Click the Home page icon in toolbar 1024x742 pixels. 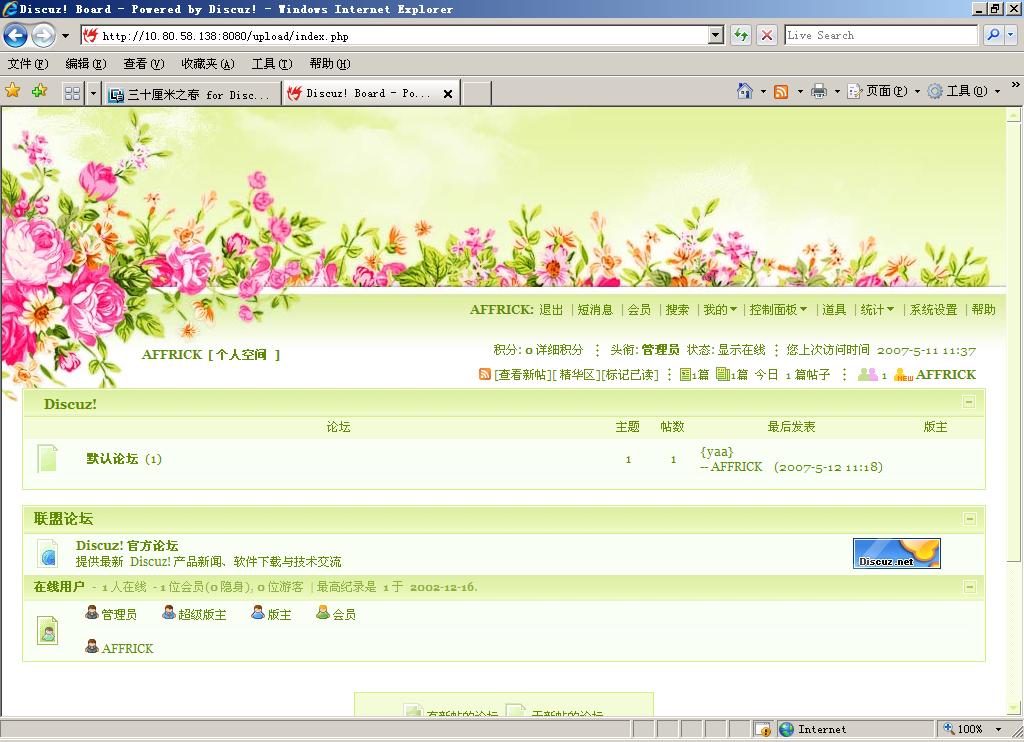(744, 91)
